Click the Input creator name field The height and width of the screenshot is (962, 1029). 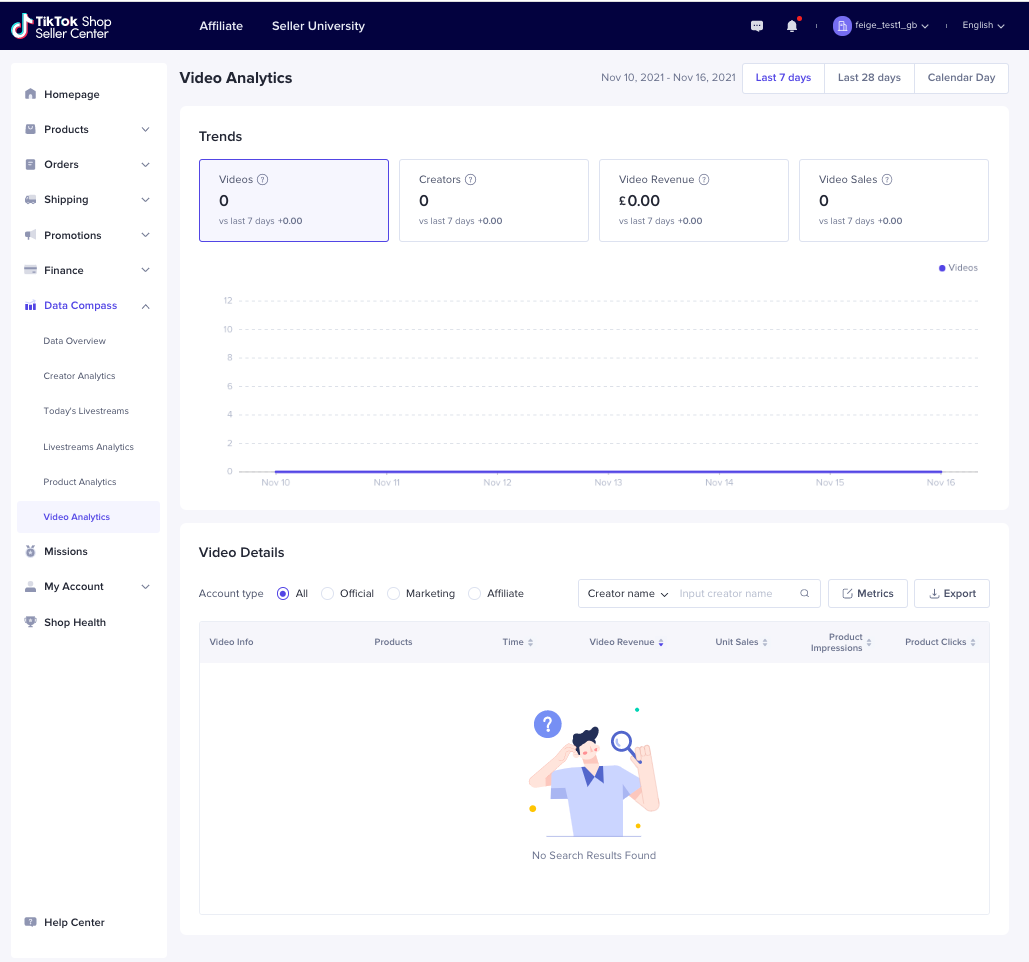click(735, 594)
